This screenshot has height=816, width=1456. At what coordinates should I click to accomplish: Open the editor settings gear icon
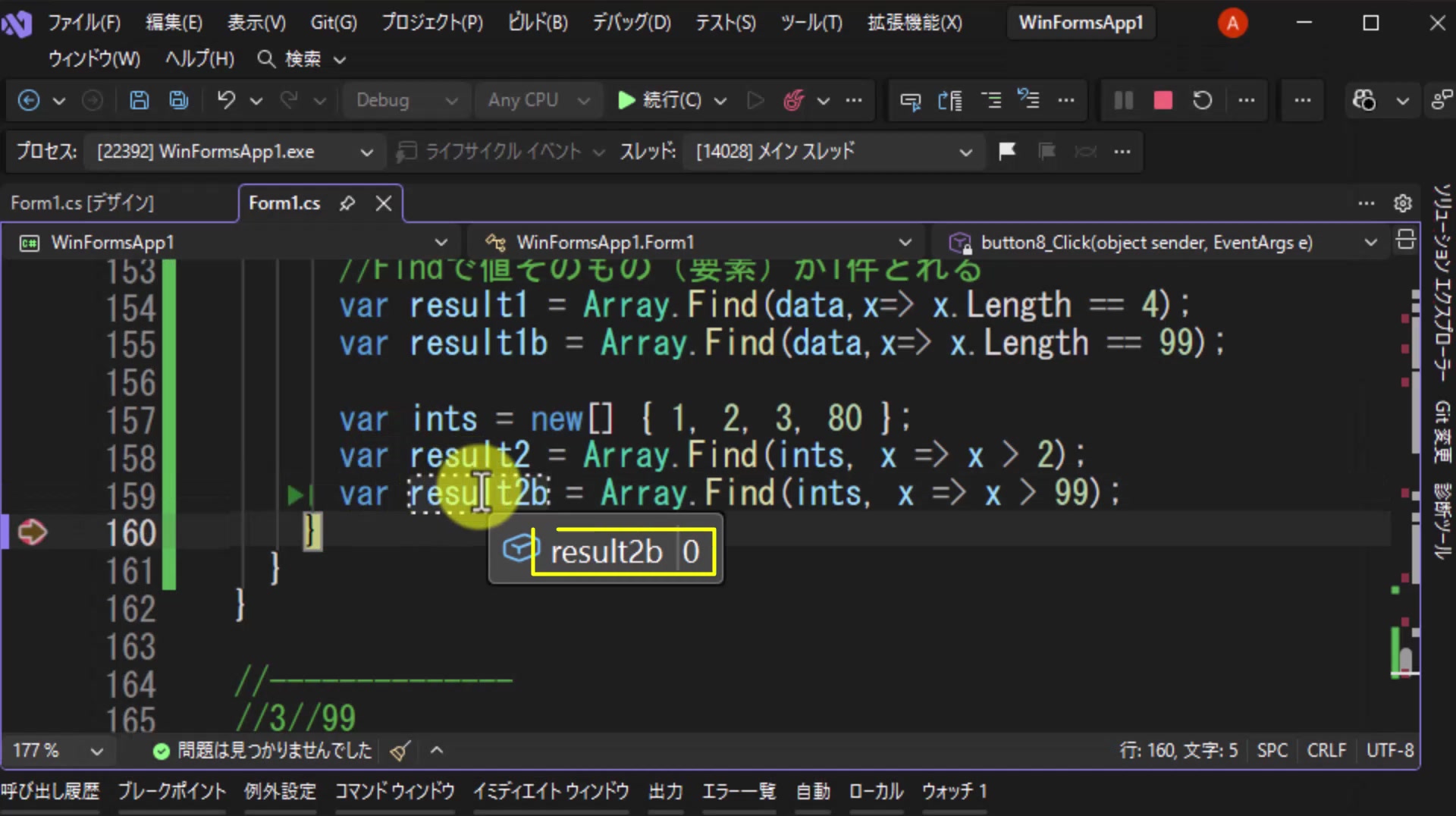pyautogui.click(x=1403, y=203)
